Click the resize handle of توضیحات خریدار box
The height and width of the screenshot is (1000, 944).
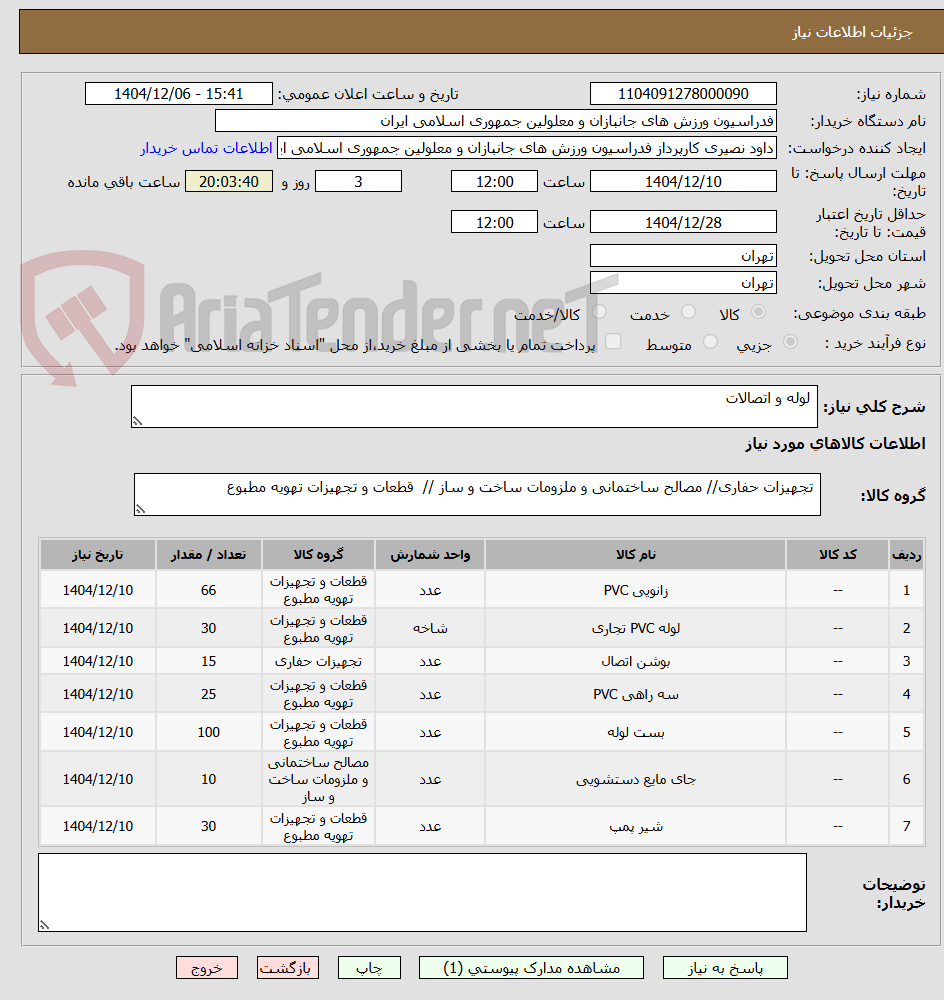point(45,925)
